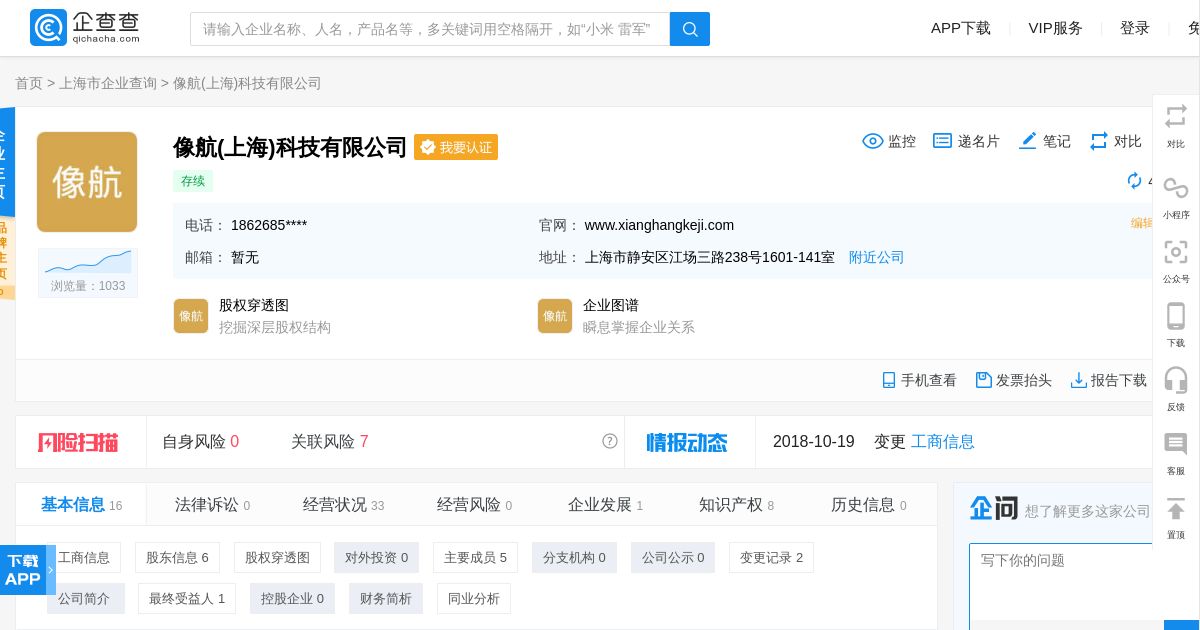
Task: Click 关联风险 7 entry
Action: coord(329,442)
